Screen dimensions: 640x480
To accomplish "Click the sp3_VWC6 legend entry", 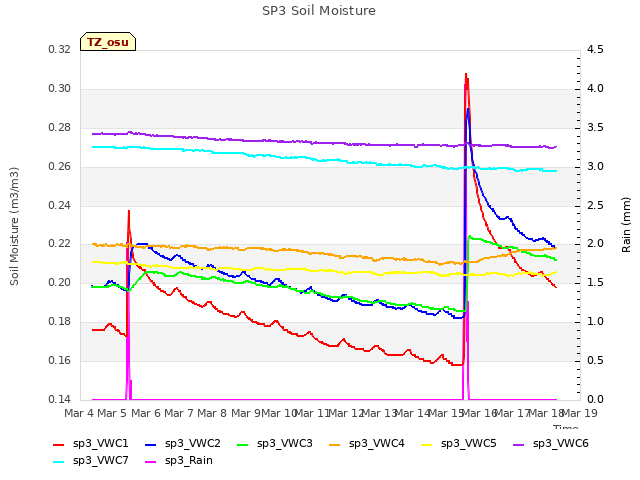I will point(551,444).
